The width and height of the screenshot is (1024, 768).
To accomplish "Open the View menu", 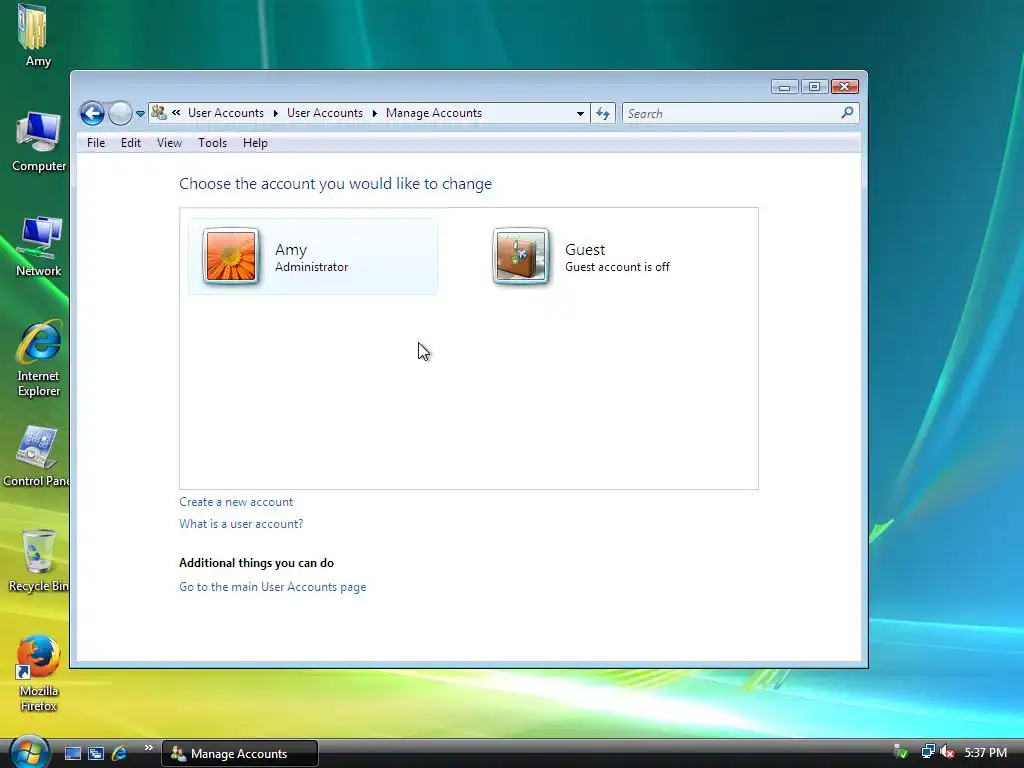I will coord(169,143).
